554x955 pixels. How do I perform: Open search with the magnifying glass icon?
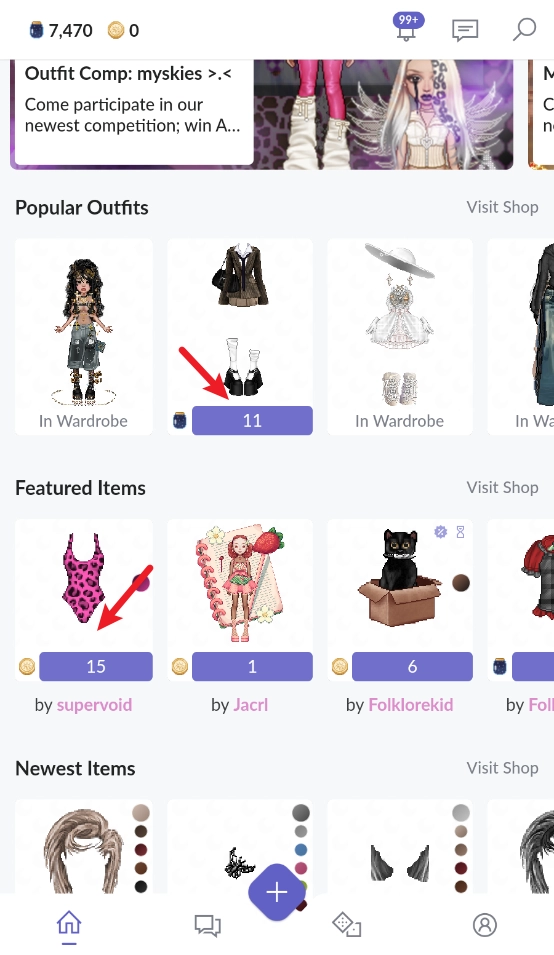(524, 29)
